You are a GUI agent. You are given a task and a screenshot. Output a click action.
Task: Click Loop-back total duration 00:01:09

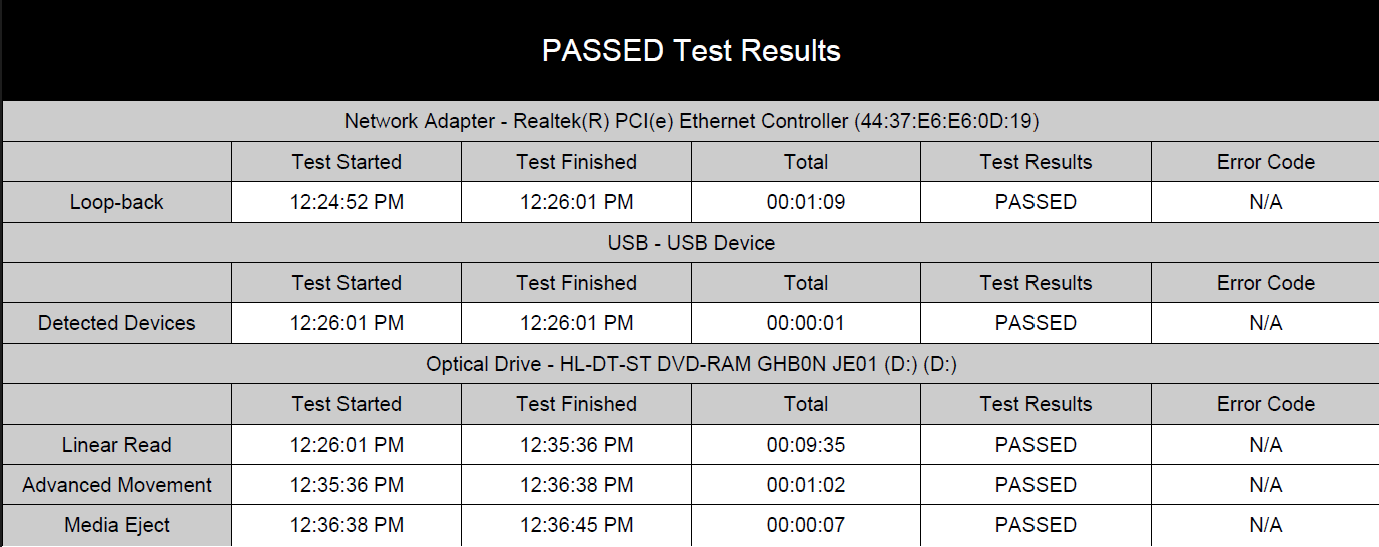pyautogui.click(x=806, y=202)
